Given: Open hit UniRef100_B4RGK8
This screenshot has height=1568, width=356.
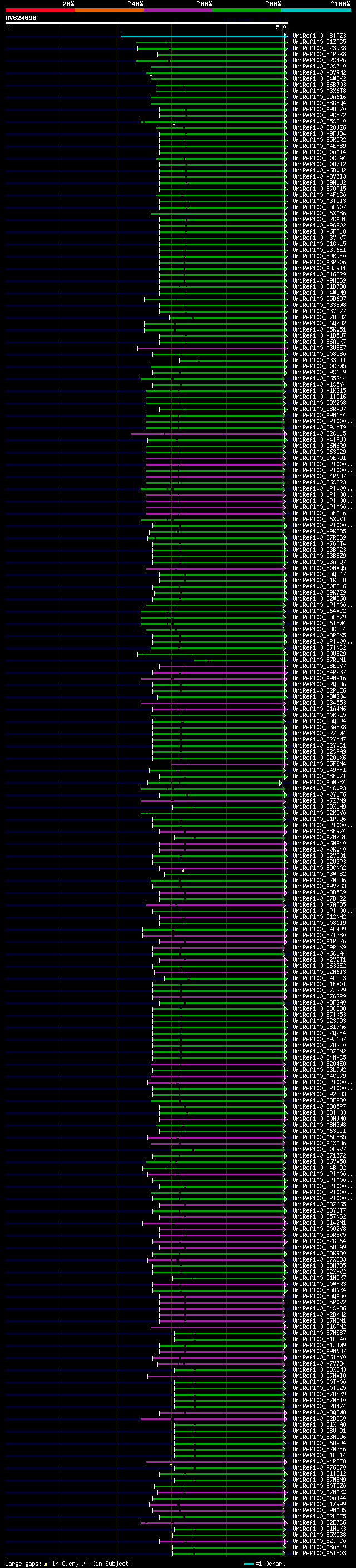Looking at the screenshot, I should 319,54.
